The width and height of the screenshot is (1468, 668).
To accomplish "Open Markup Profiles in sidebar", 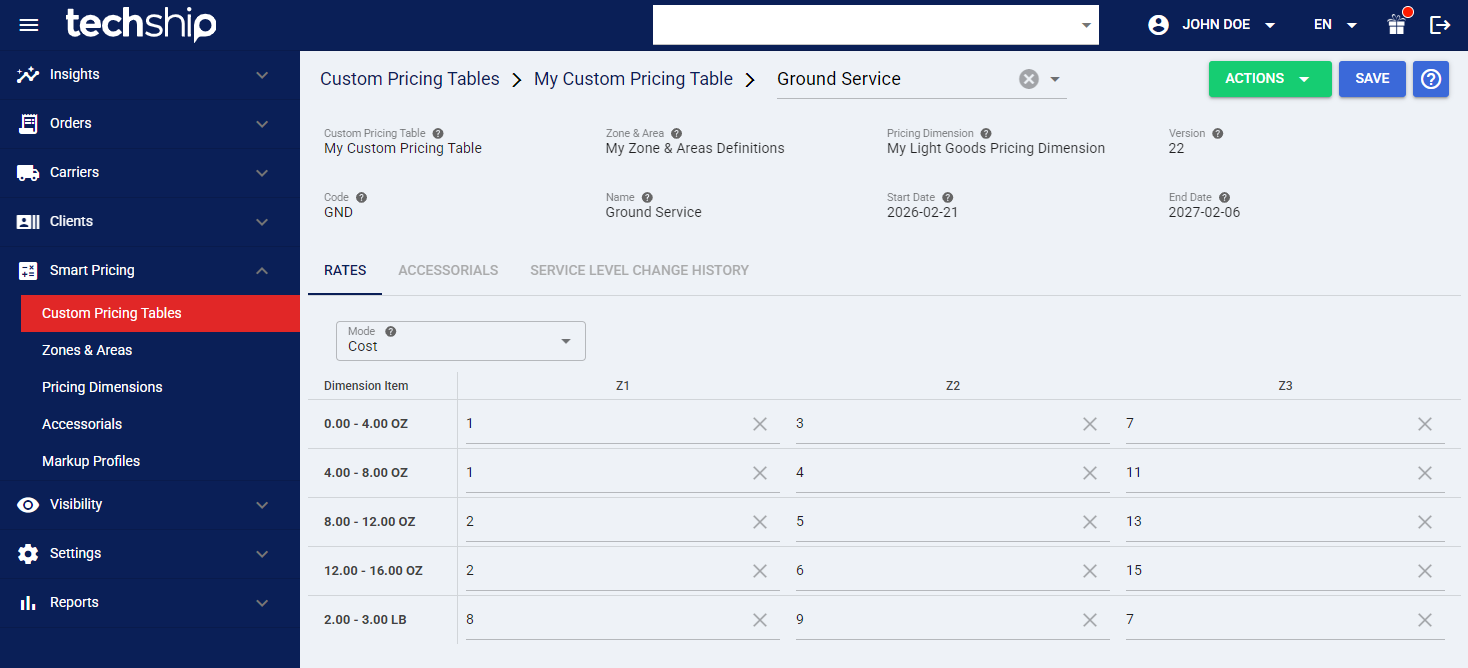I will tap(160, 461).
